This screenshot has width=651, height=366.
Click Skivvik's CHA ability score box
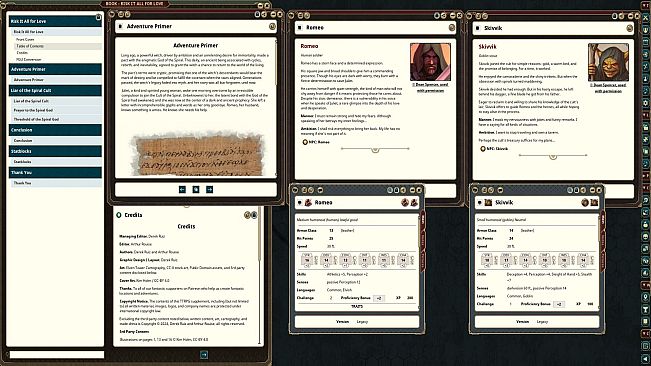583,260
